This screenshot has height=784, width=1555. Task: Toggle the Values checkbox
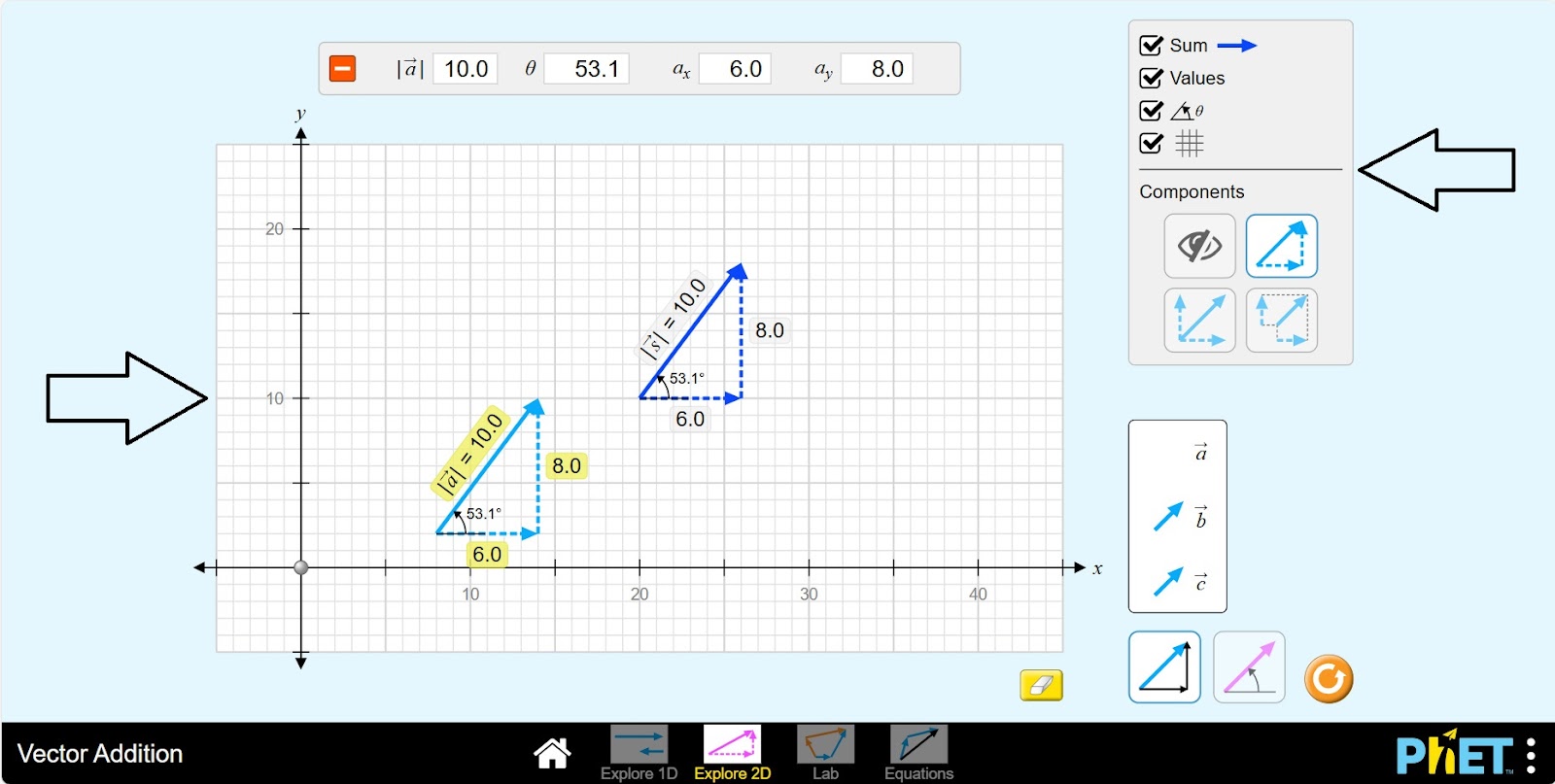click(1152, 78)
